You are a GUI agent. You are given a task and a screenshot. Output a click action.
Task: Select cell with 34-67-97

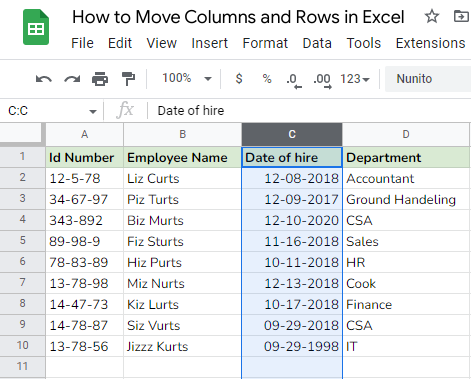coord(85,199)
